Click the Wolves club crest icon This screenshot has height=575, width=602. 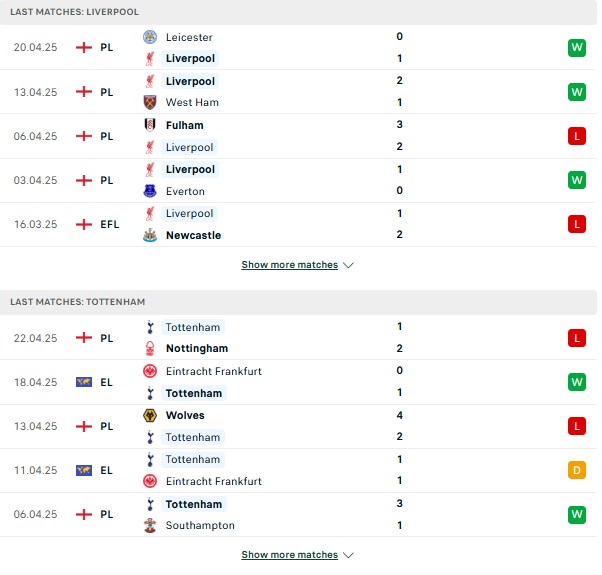pyautogui.click(x=150, y=415)
